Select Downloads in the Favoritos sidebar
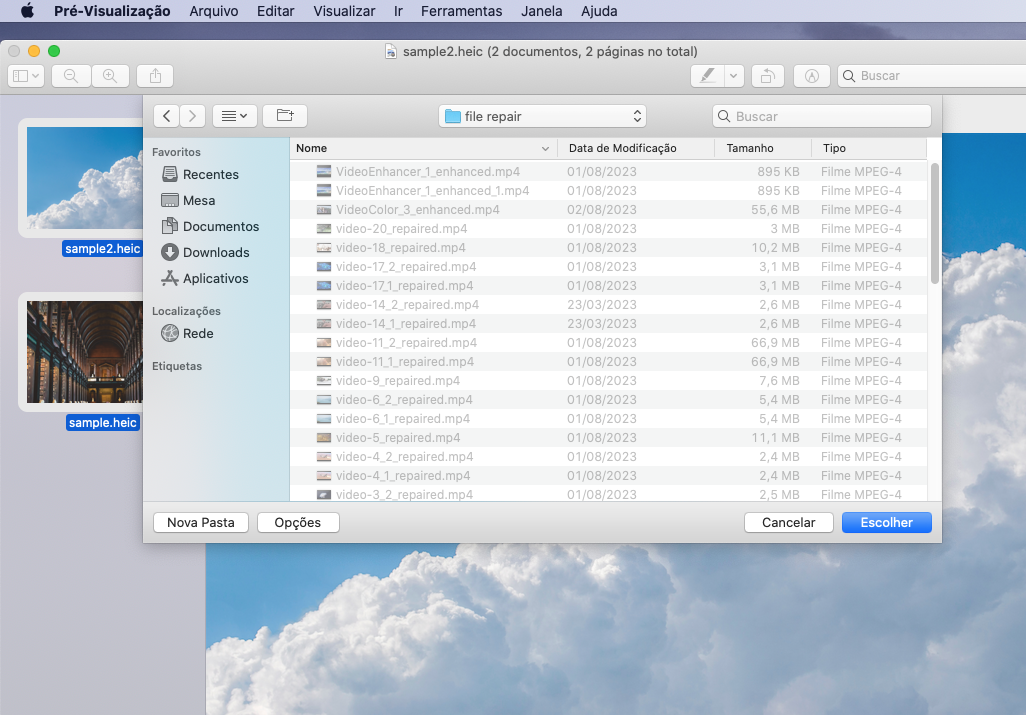The width and height of the screenshot is (1026, 715). pos(215,253)
